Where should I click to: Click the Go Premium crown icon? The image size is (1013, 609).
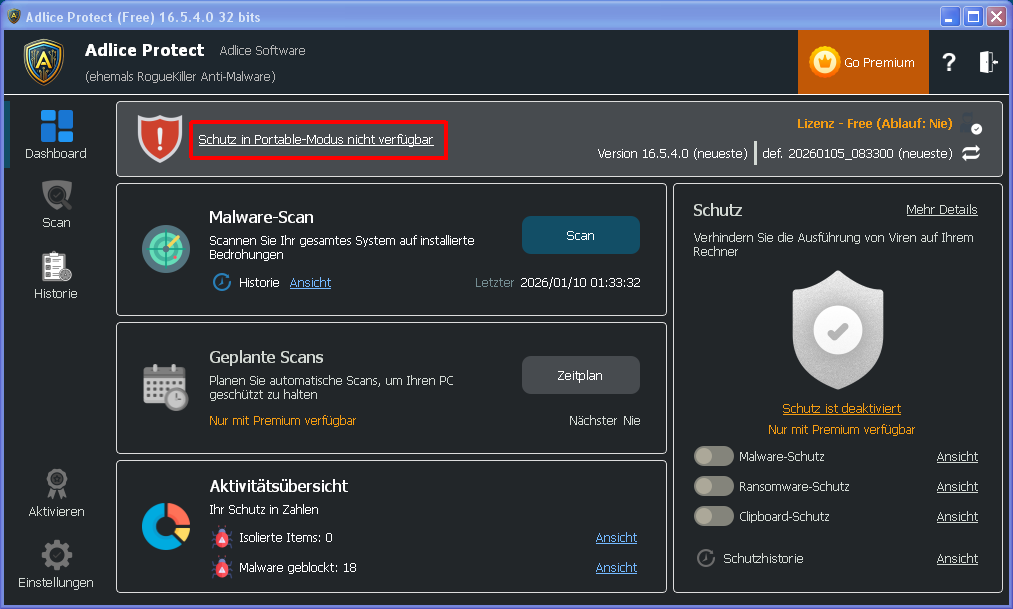tap(824, 62)
